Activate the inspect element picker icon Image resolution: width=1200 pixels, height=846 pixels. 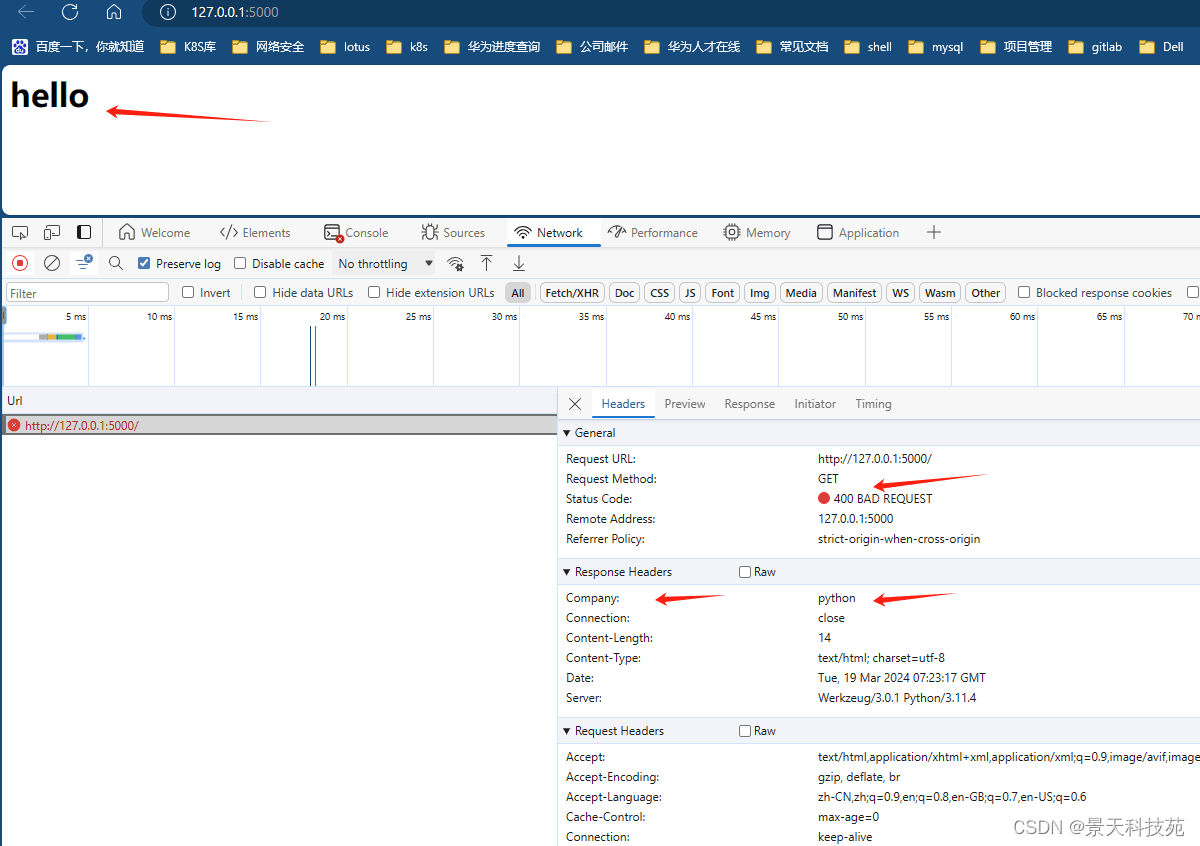[x=20, y=232]
